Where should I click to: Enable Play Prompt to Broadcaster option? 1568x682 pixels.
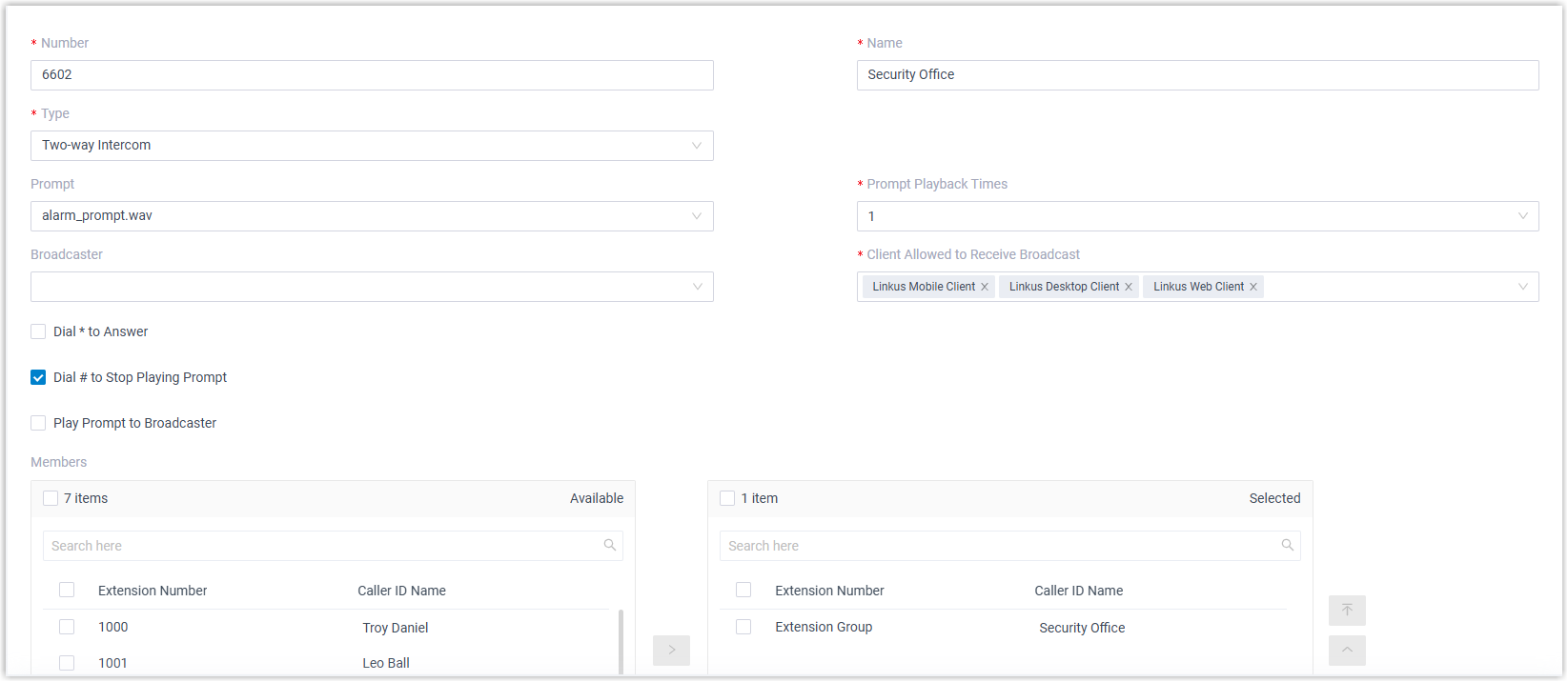[38, 423]
